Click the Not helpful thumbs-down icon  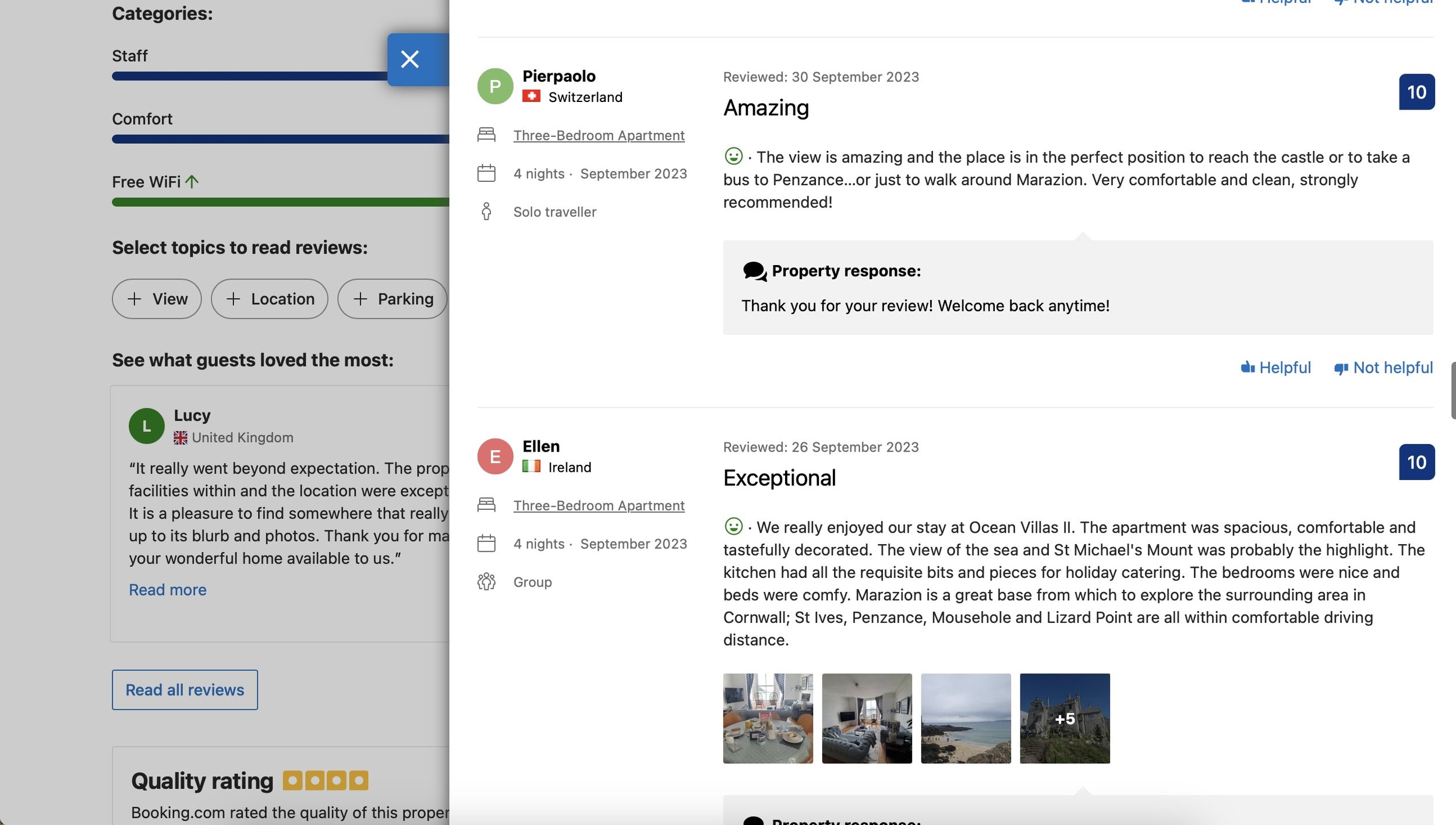coord(1341,368)
